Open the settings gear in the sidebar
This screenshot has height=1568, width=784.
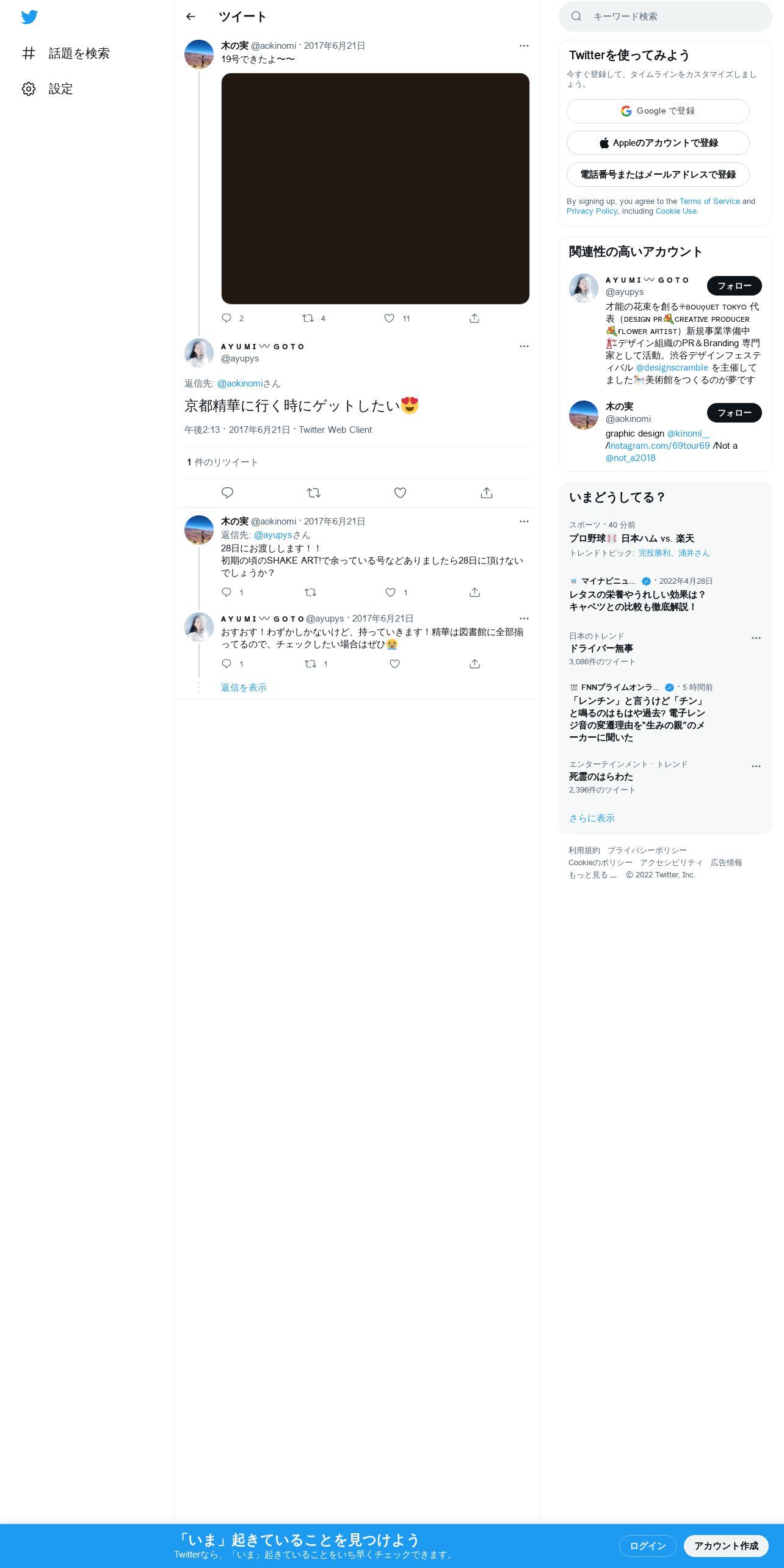(x=29, y=89)
